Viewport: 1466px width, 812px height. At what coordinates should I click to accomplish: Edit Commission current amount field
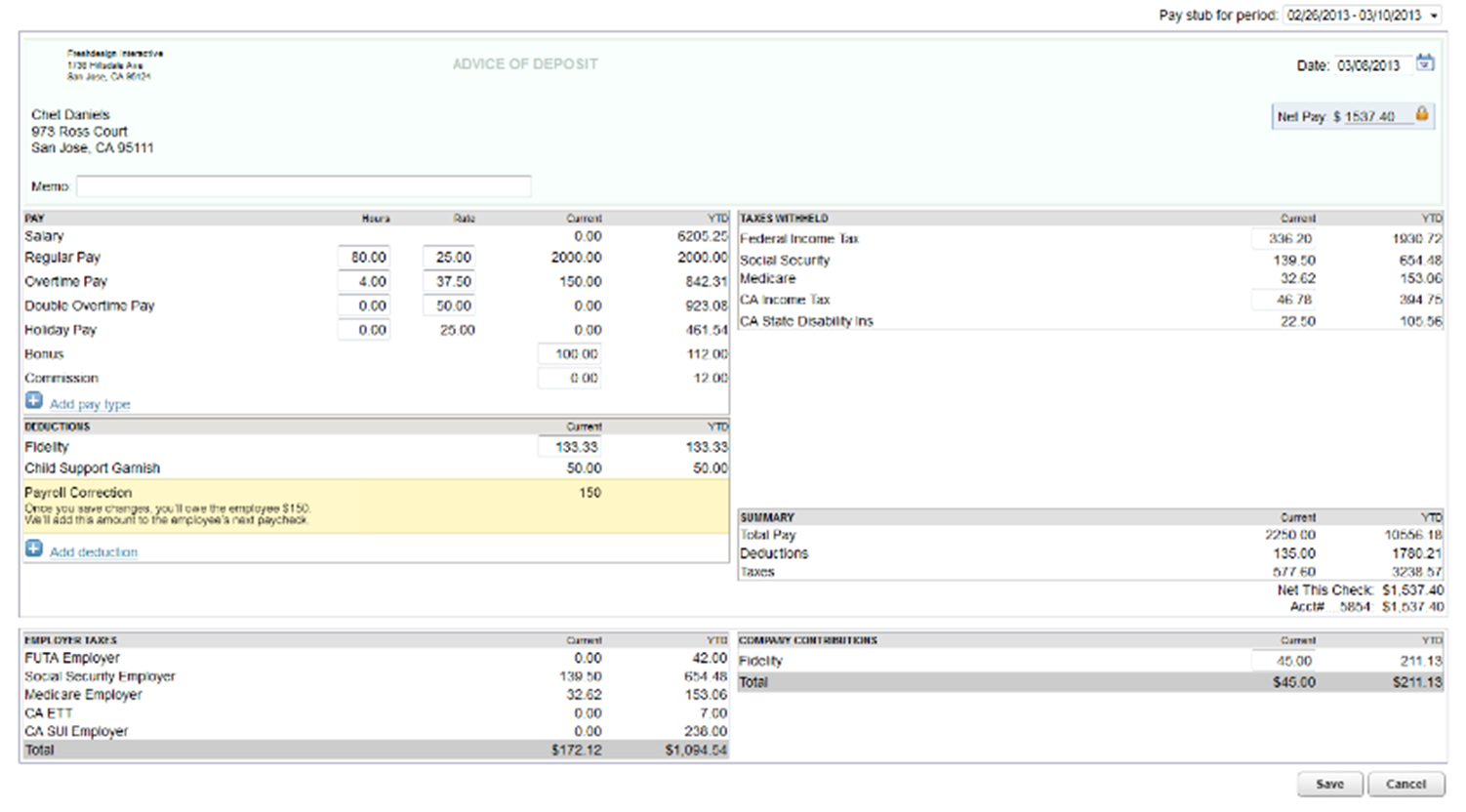click(x=569, y=378)
